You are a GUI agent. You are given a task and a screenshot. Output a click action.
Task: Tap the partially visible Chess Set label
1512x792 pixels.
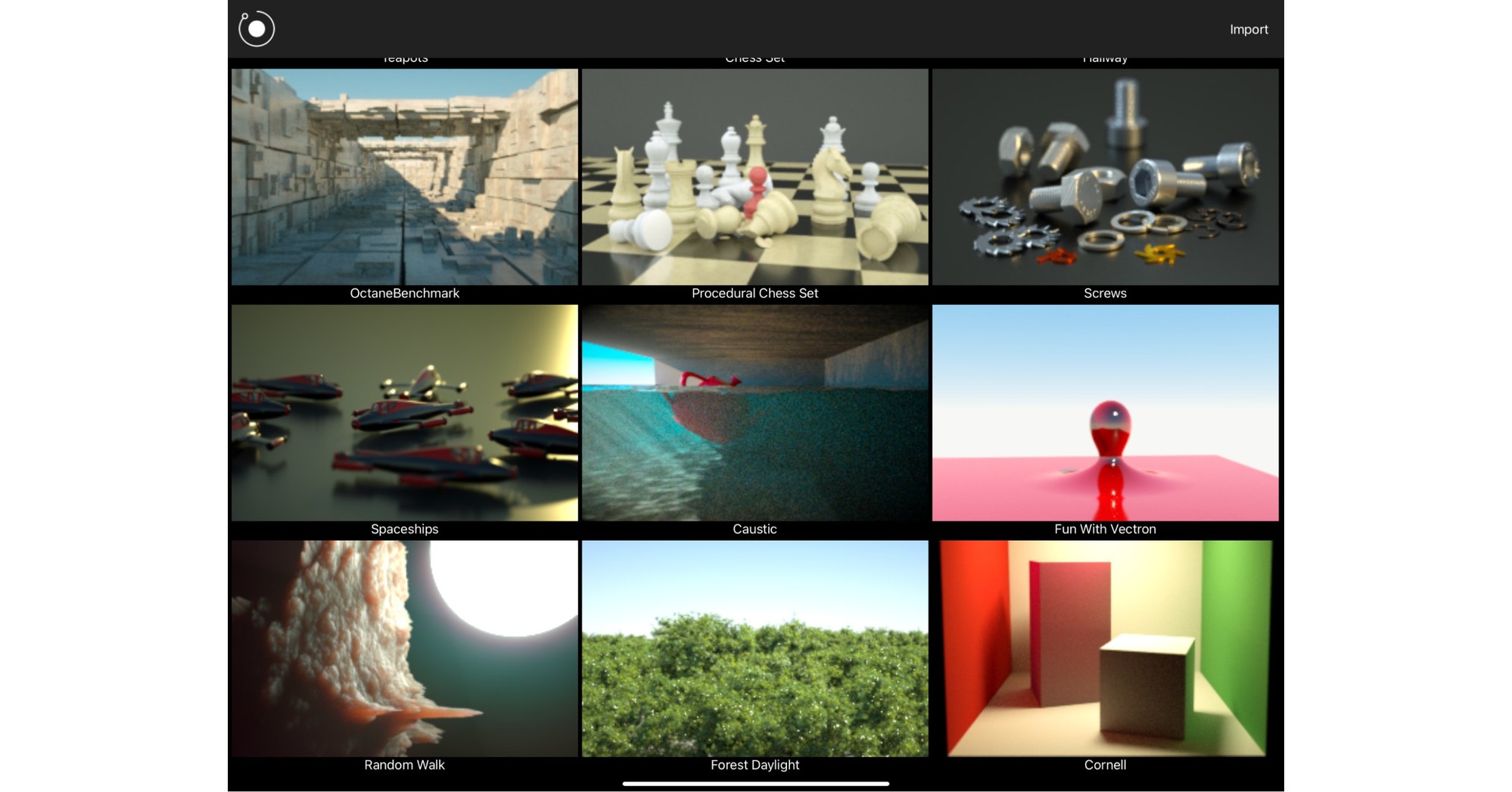[x=756, y=57]
